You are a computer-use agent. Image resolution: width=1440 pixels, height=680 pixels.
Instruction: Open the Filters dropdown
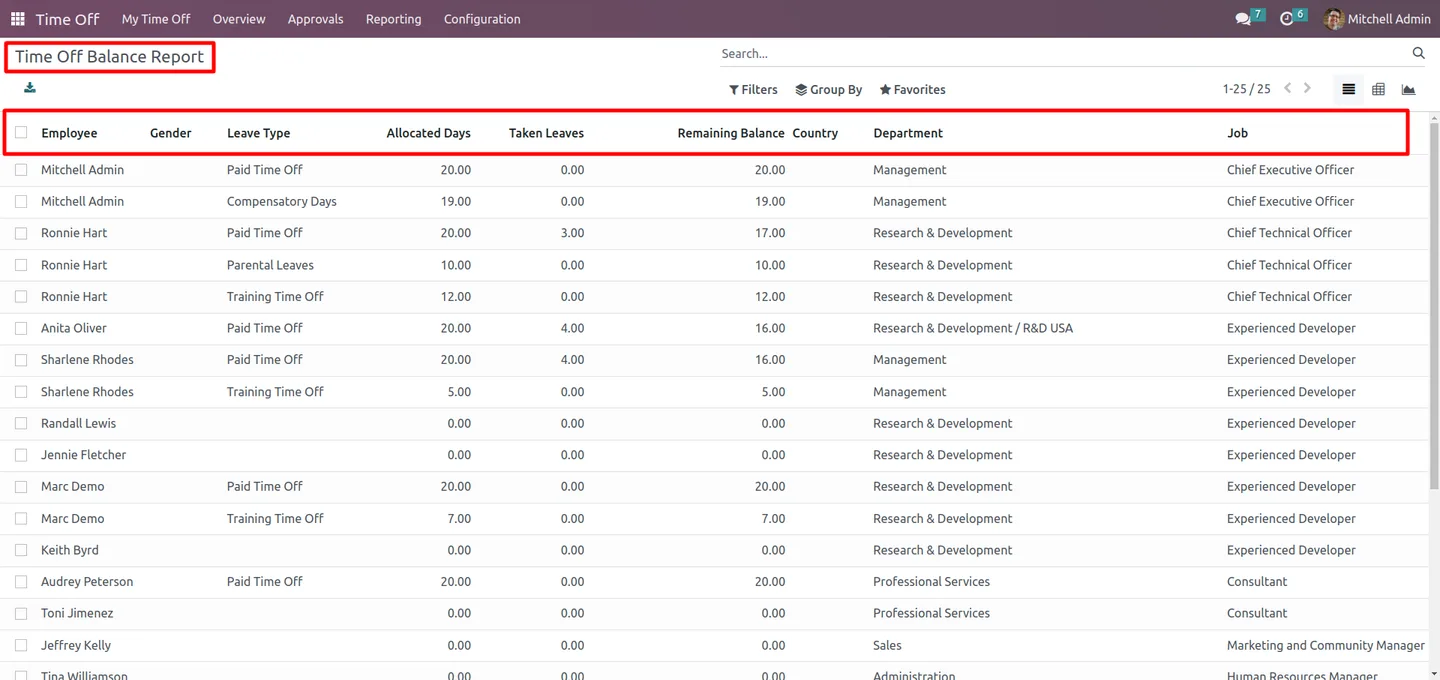coord(753,89)
